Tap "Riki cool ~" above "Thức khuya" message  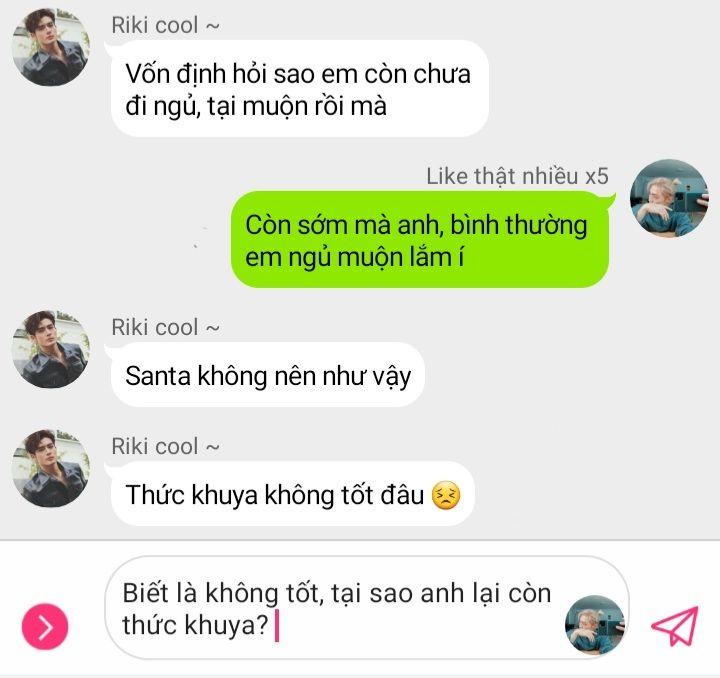tap(165, 446)
